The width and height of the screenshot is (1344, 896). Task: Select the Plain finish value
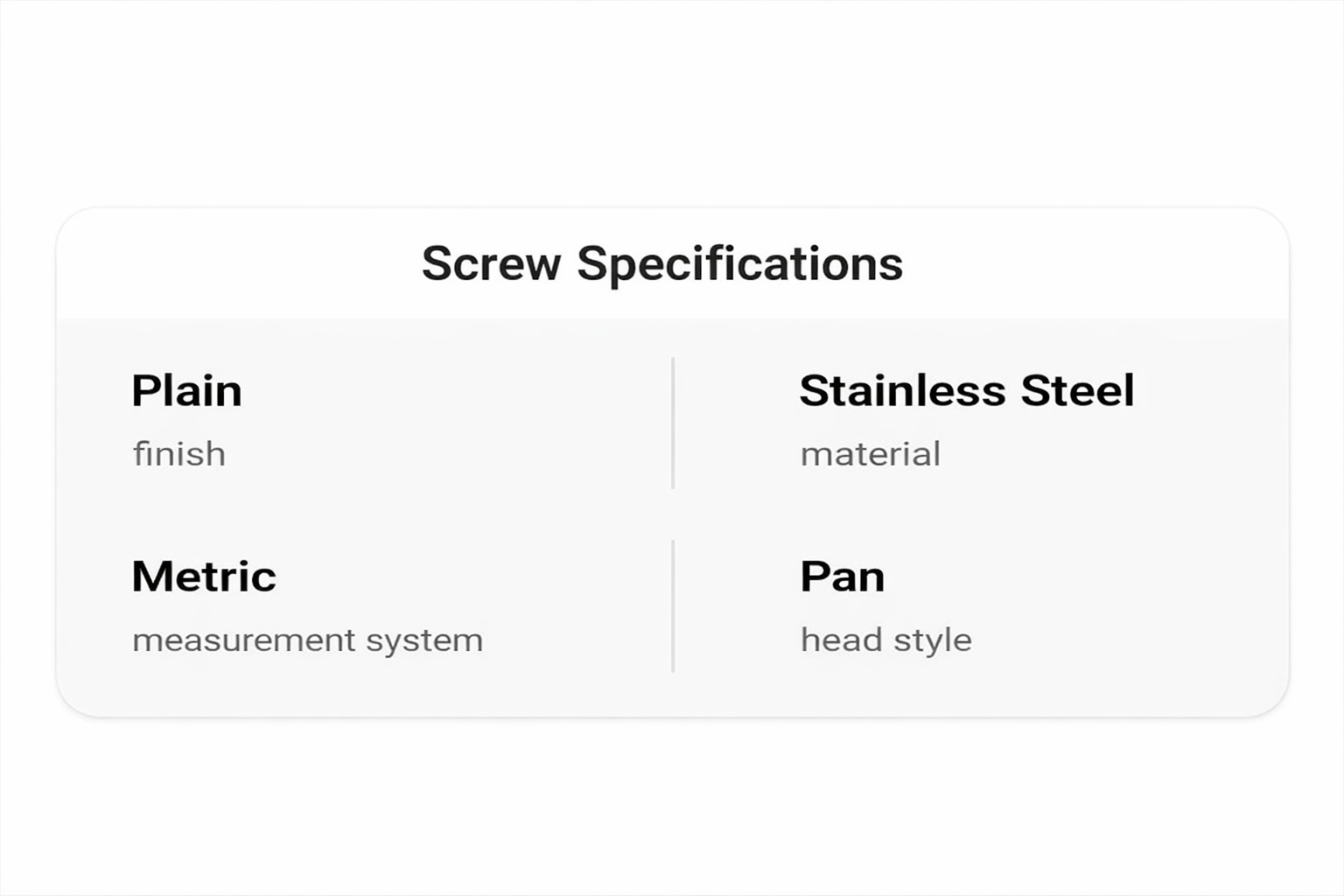[x=186, y=390]
